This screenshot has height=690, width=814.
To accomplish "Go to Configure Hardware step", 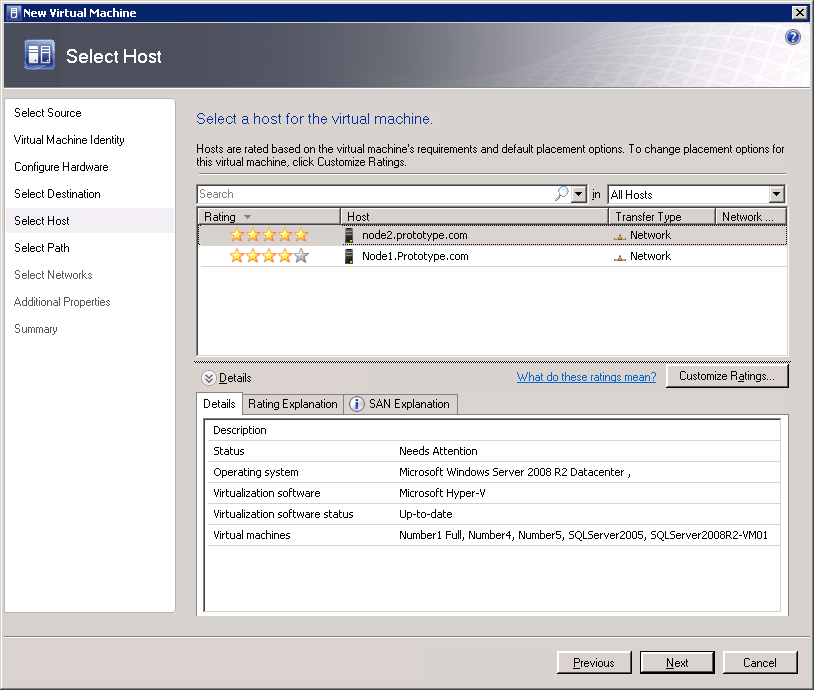I will tap(61, 167).
